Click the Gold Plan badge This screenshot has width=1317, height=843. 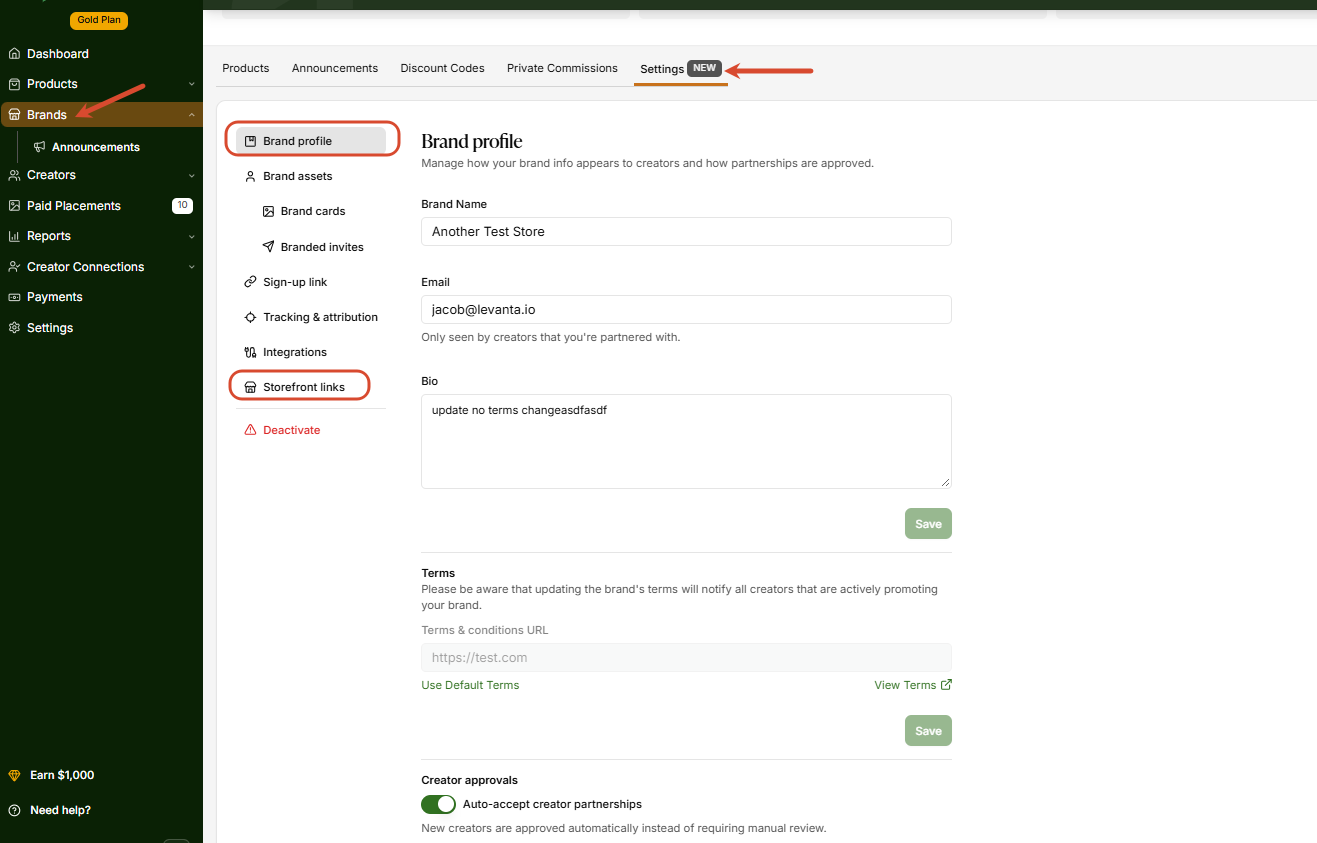coord(99,20)
